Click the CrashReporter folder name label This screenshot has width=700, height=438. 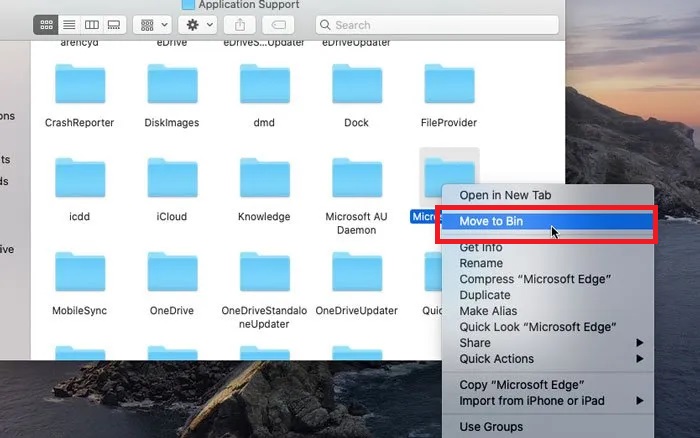[x=79, y=123]
